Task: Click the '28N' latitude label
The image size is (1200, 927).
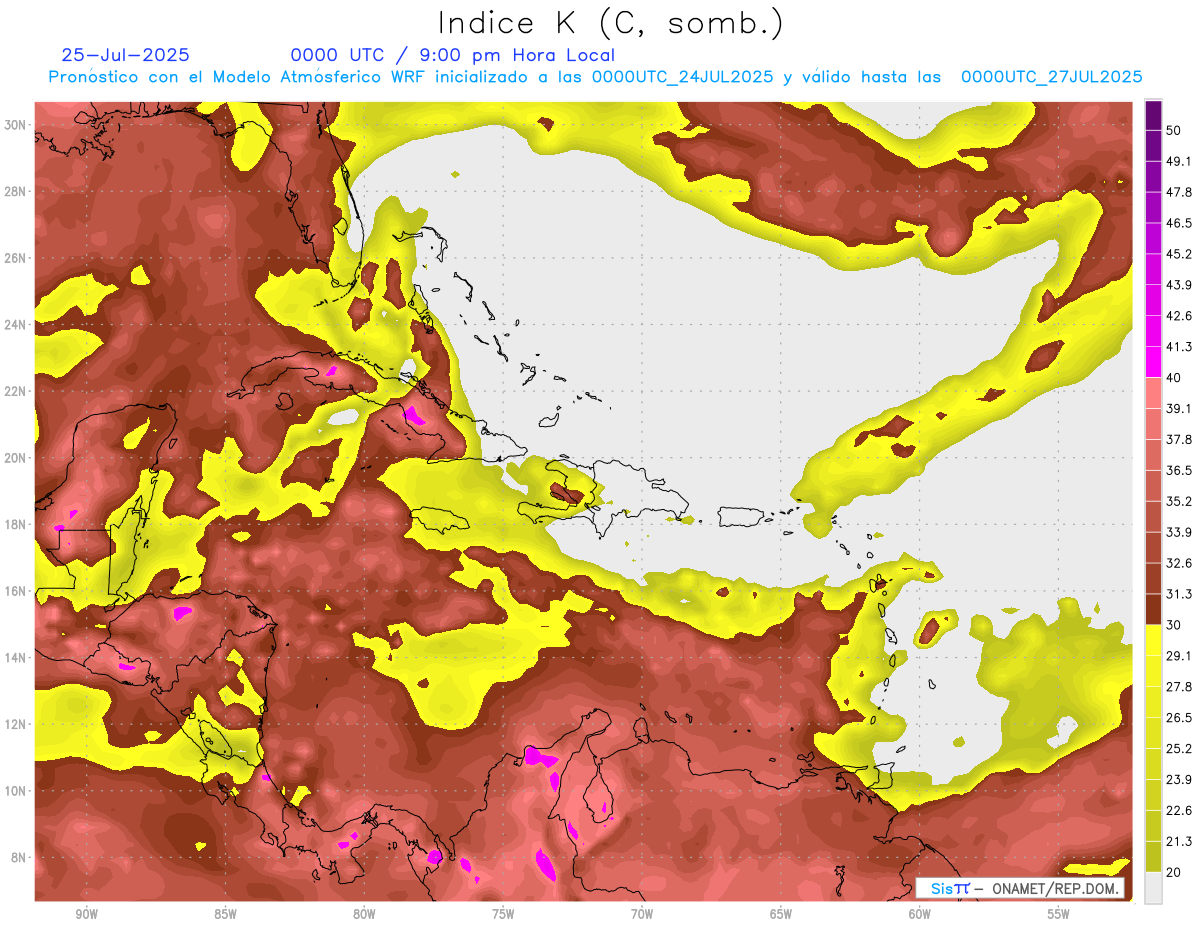Action: [x=16, y=191]
